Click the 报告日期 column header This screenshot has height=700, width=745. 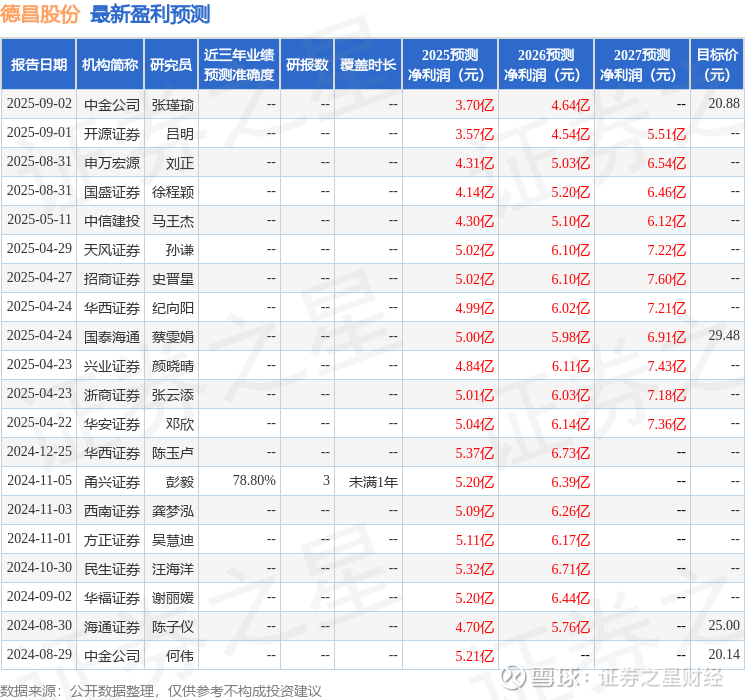coord(38,65)
